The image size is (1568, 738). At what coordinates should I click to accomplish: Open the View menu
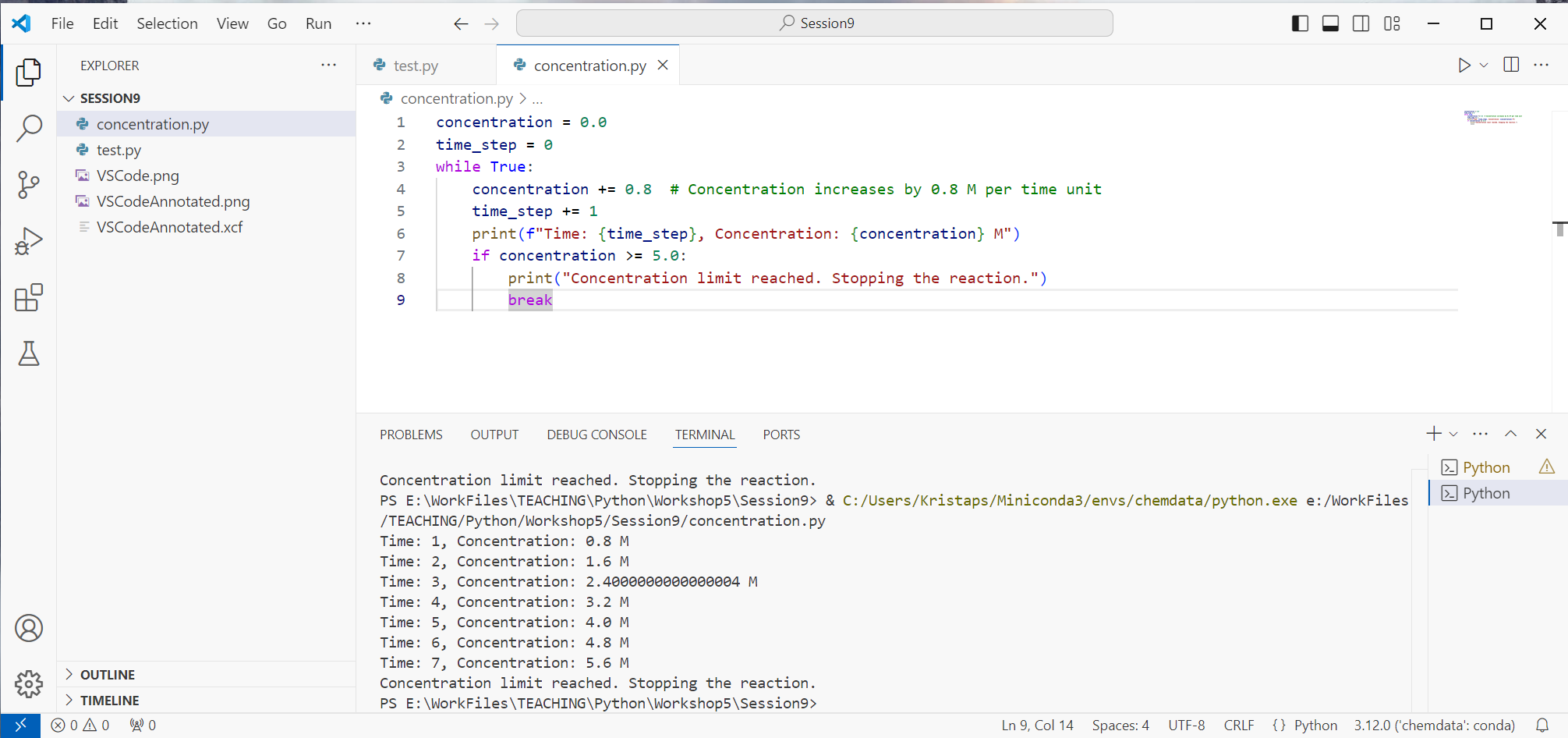tap(232, 23)
